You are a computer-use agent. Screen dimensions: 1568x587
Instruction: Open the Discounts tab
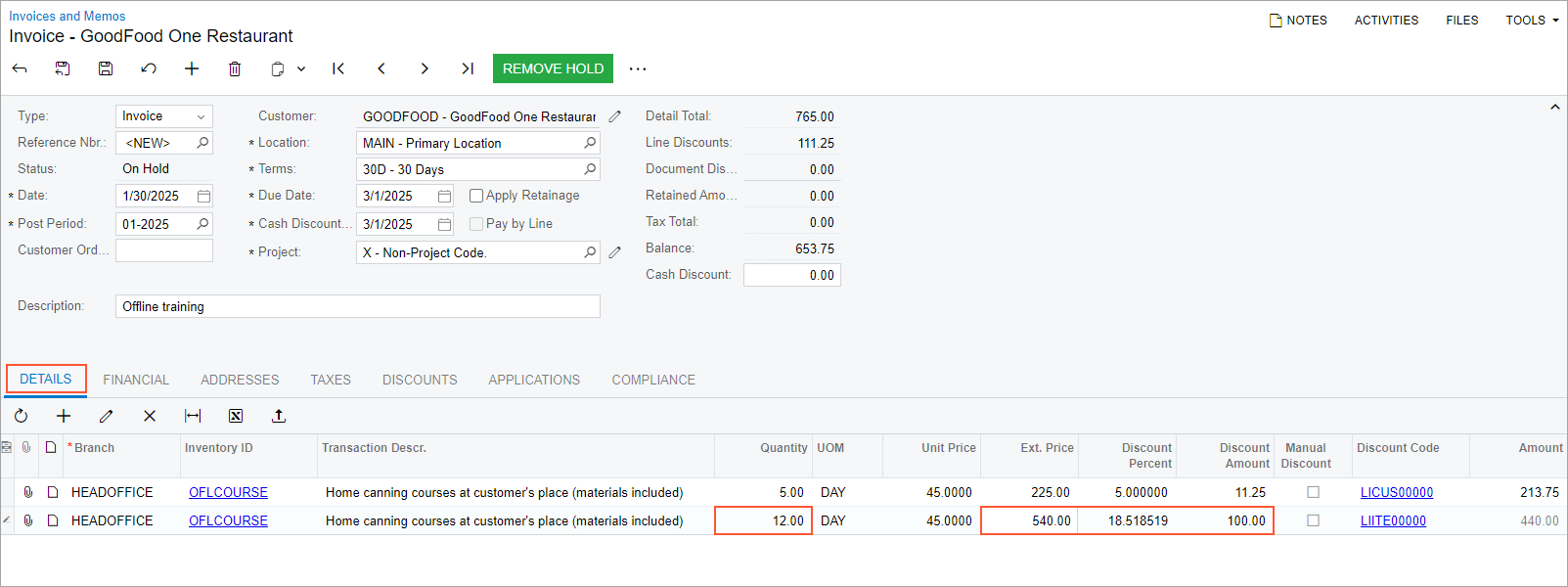420,380
